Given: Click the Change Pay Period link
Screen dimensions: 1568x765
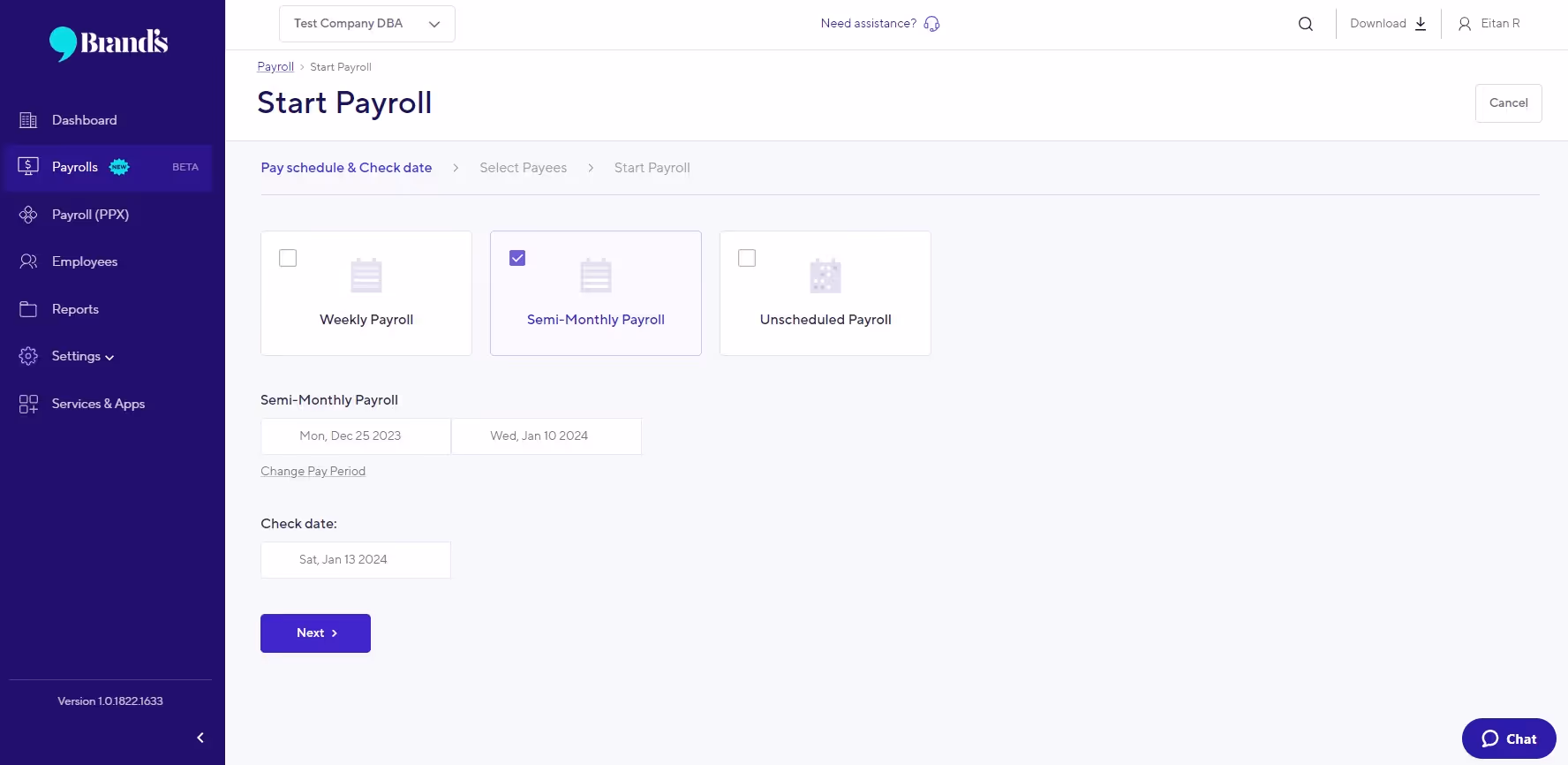Looking at the screenshot, I should tap(313, 471).
